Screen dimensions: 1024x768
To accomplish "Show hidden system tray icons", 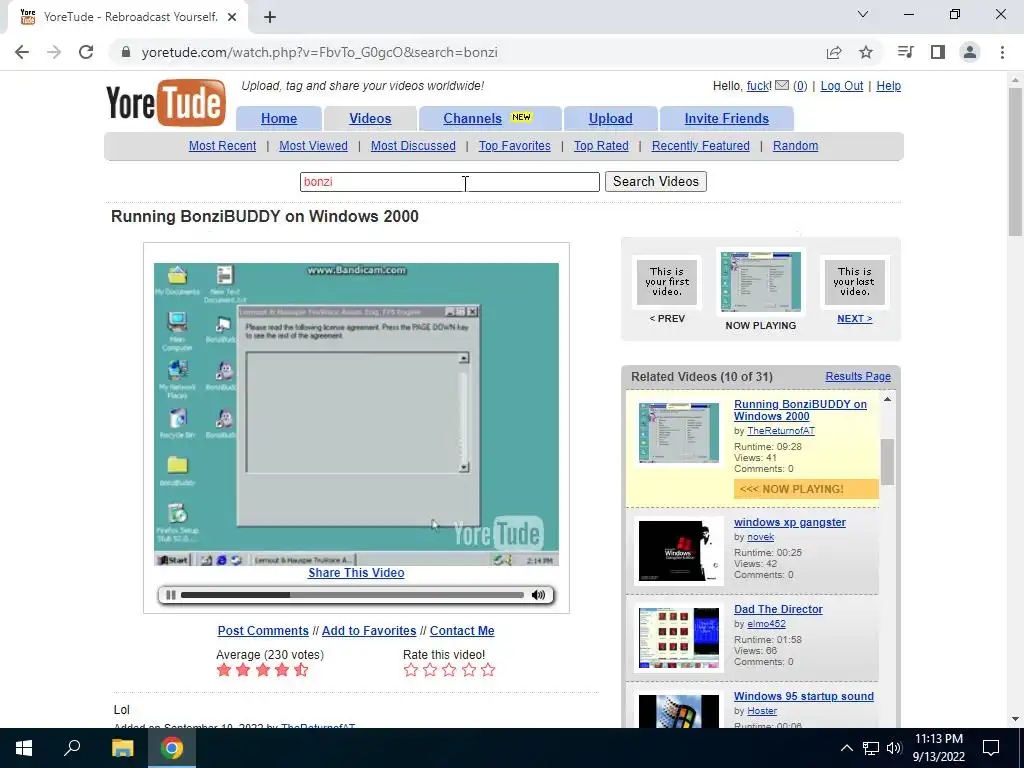I will pyautogui.click(x=846, y=748).
